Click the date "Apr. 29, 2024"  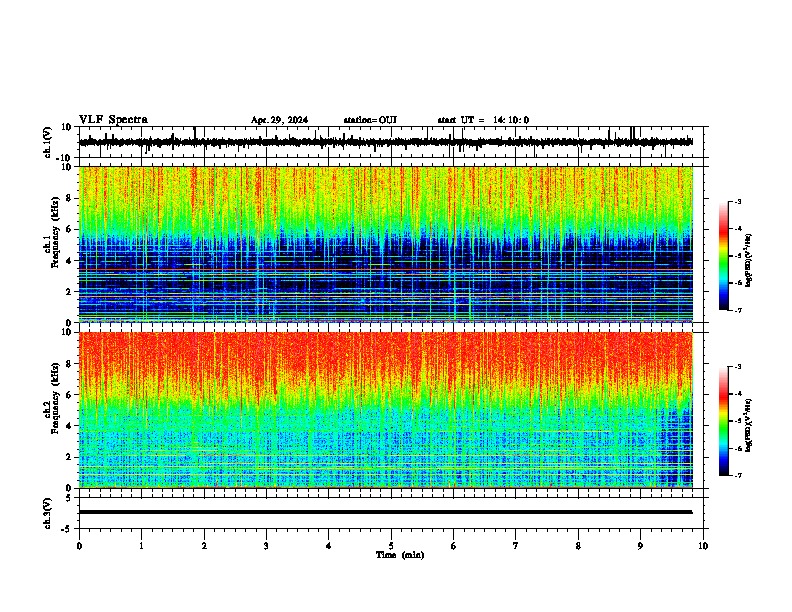(x=279, y=120)
